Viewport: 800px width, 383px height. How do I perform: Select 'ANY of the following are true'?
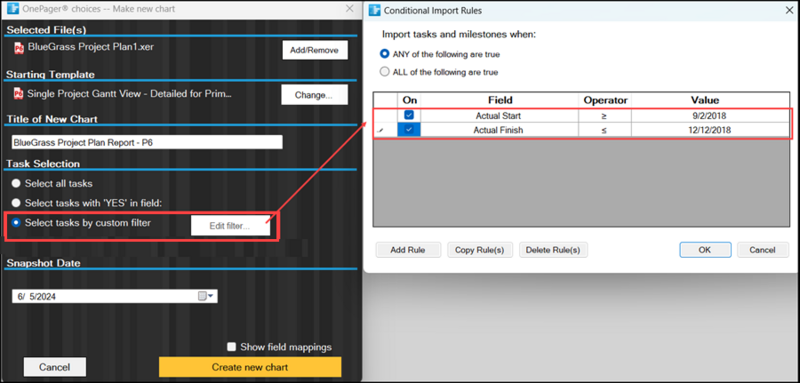point(385,54)
